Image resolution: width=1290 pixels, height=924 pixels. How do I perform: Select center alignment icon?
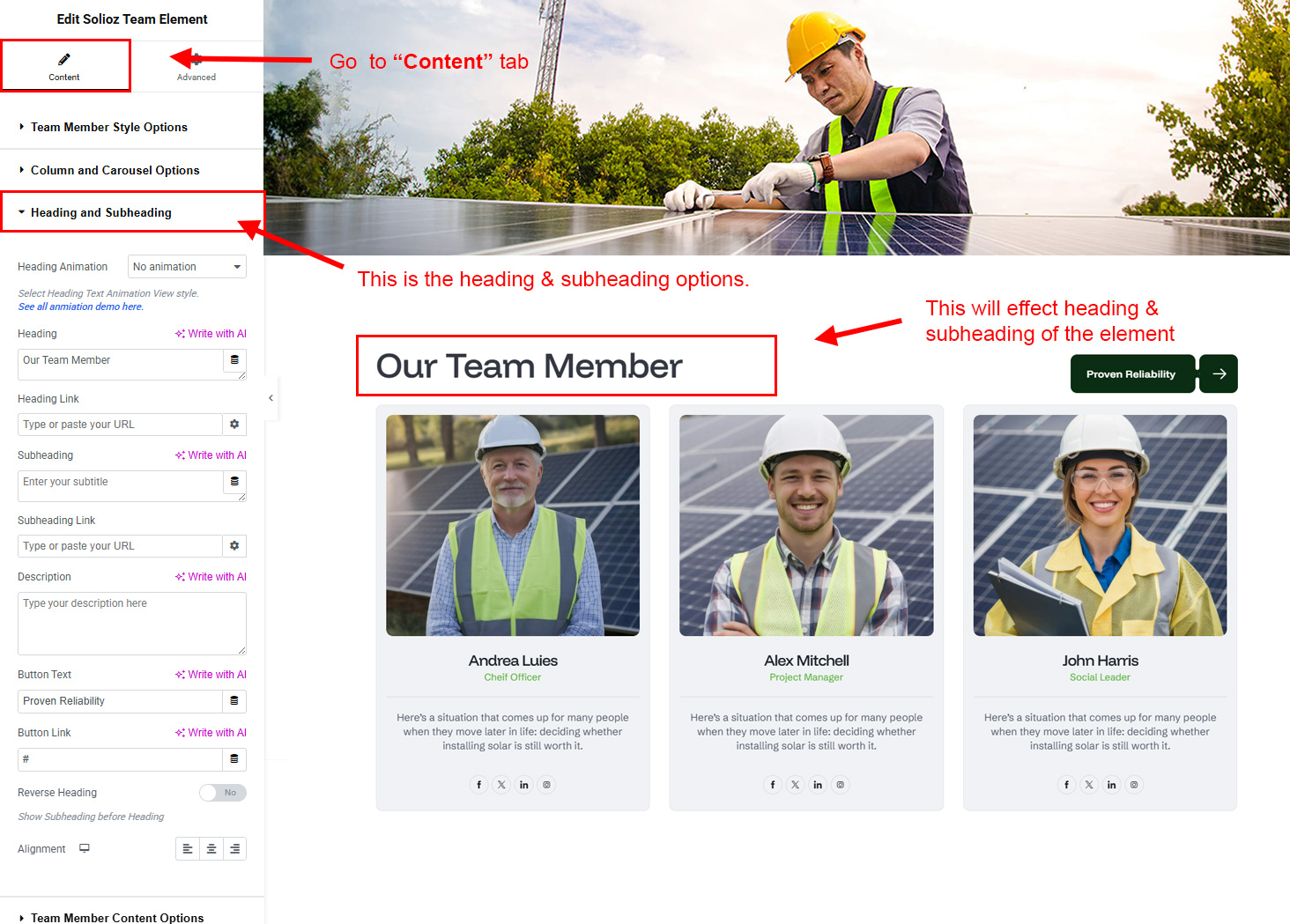(x=211, y=849)
